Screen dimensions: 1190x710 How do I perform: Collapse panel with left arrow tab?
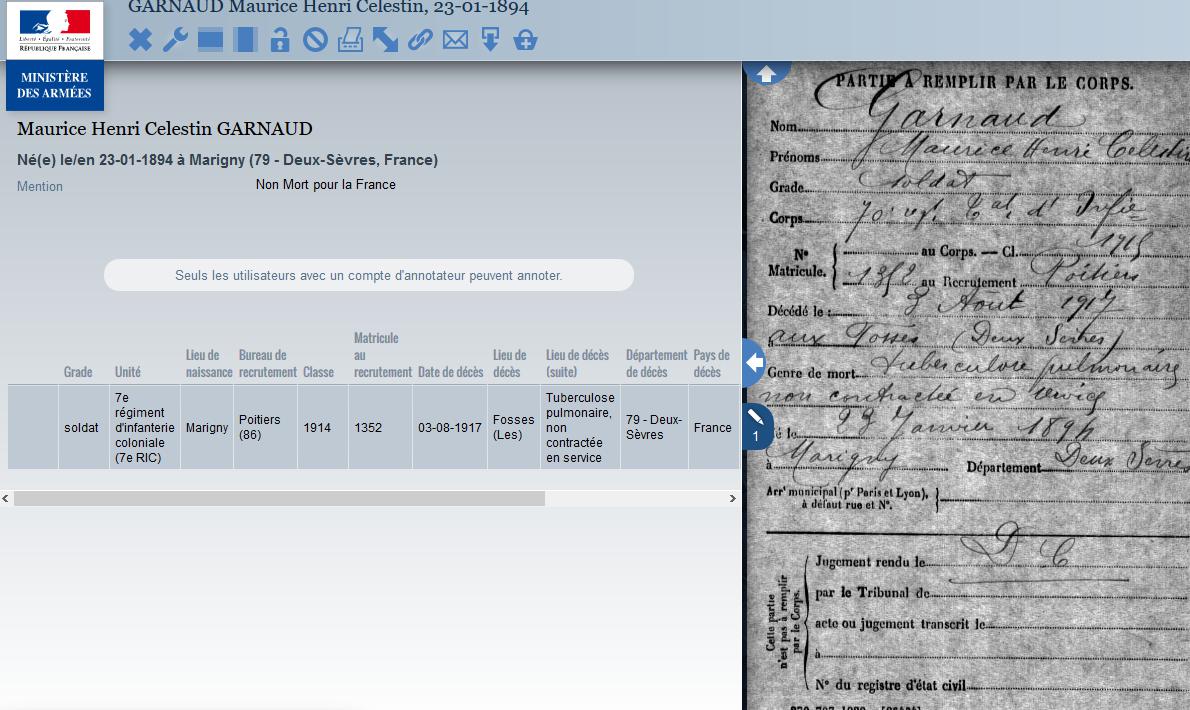755,363
